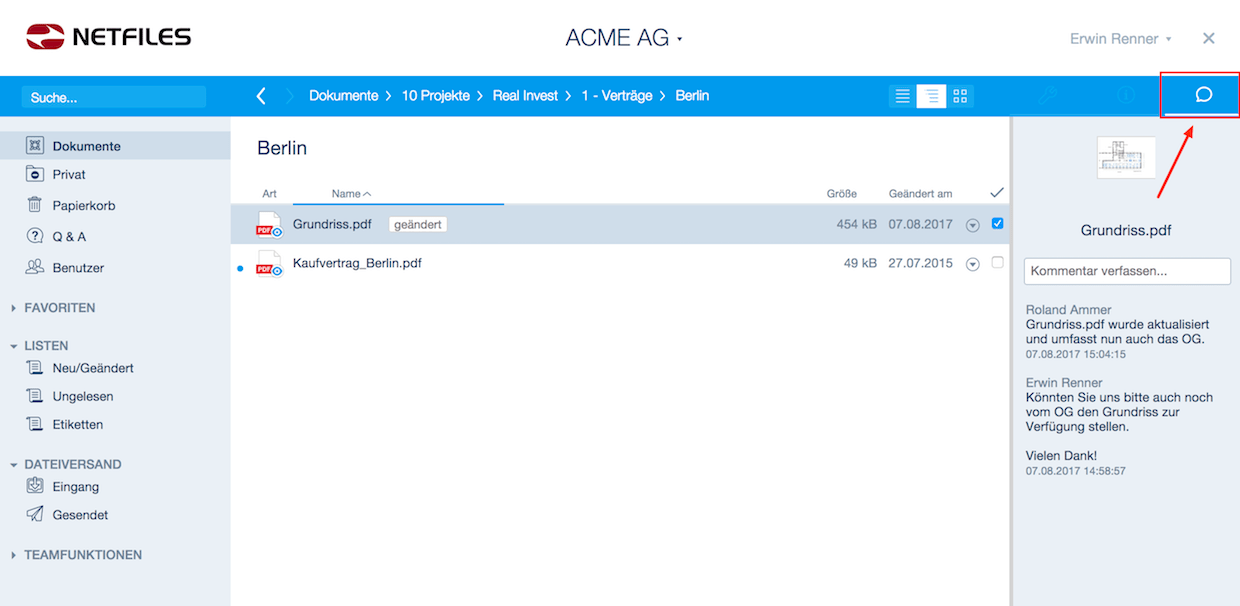Switch to thumbnail grid view
The width and height of the screenshot is (1240, 606).
(960, 96)
